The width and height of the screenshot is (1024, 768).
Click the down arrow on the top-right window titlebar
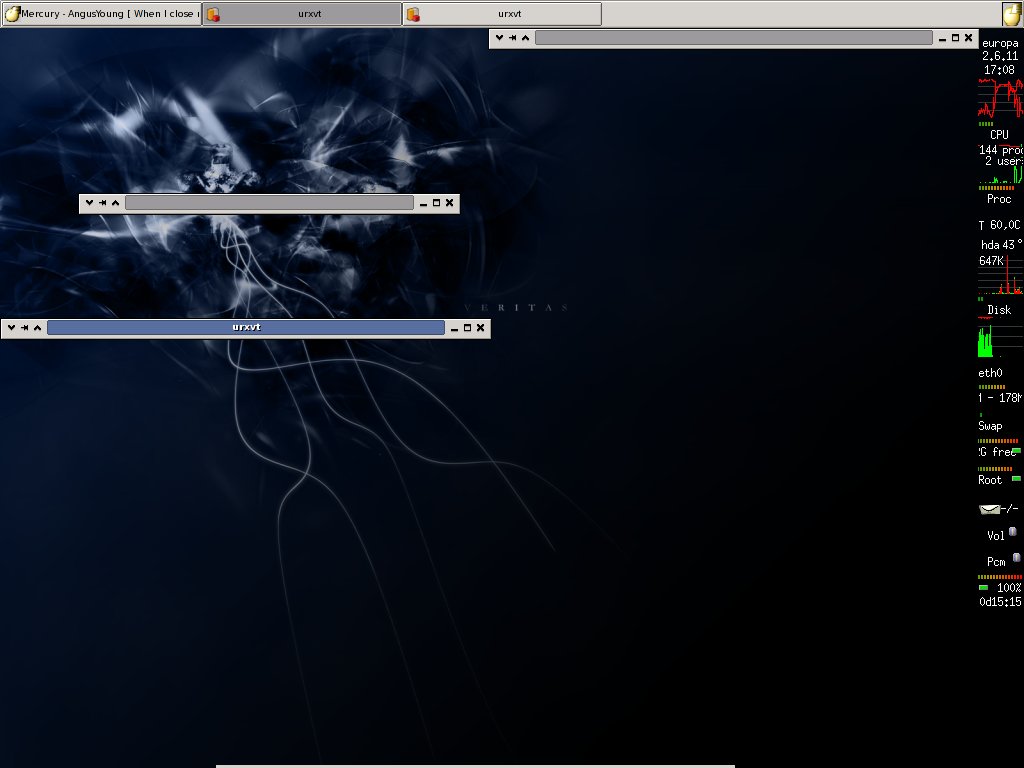(499, 38)
